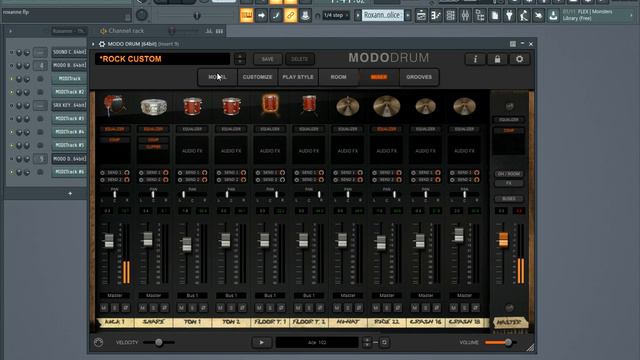Image resolution: width=640 pixels, height=360 pixels.
Task: Open Tom 1 output routing dropdown (Bus 1)
Action: pos(192,295)
